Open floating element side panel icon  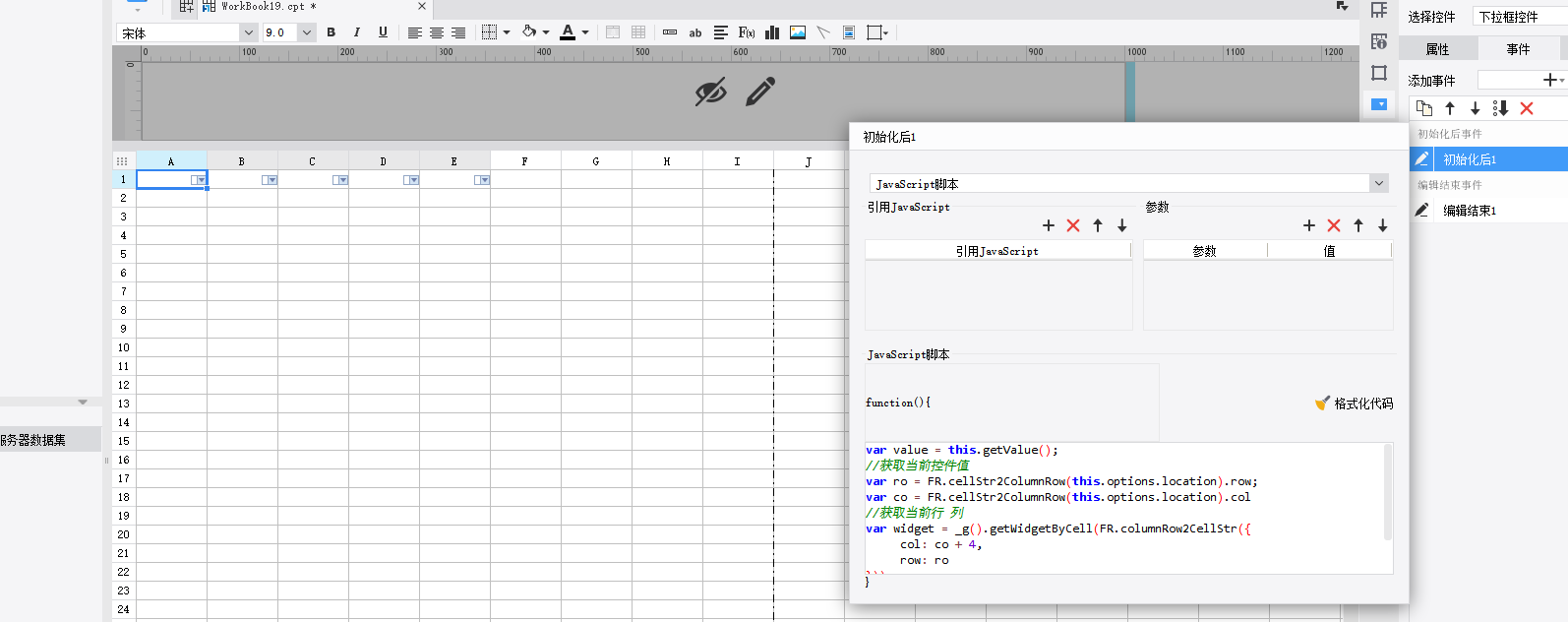1379,73
